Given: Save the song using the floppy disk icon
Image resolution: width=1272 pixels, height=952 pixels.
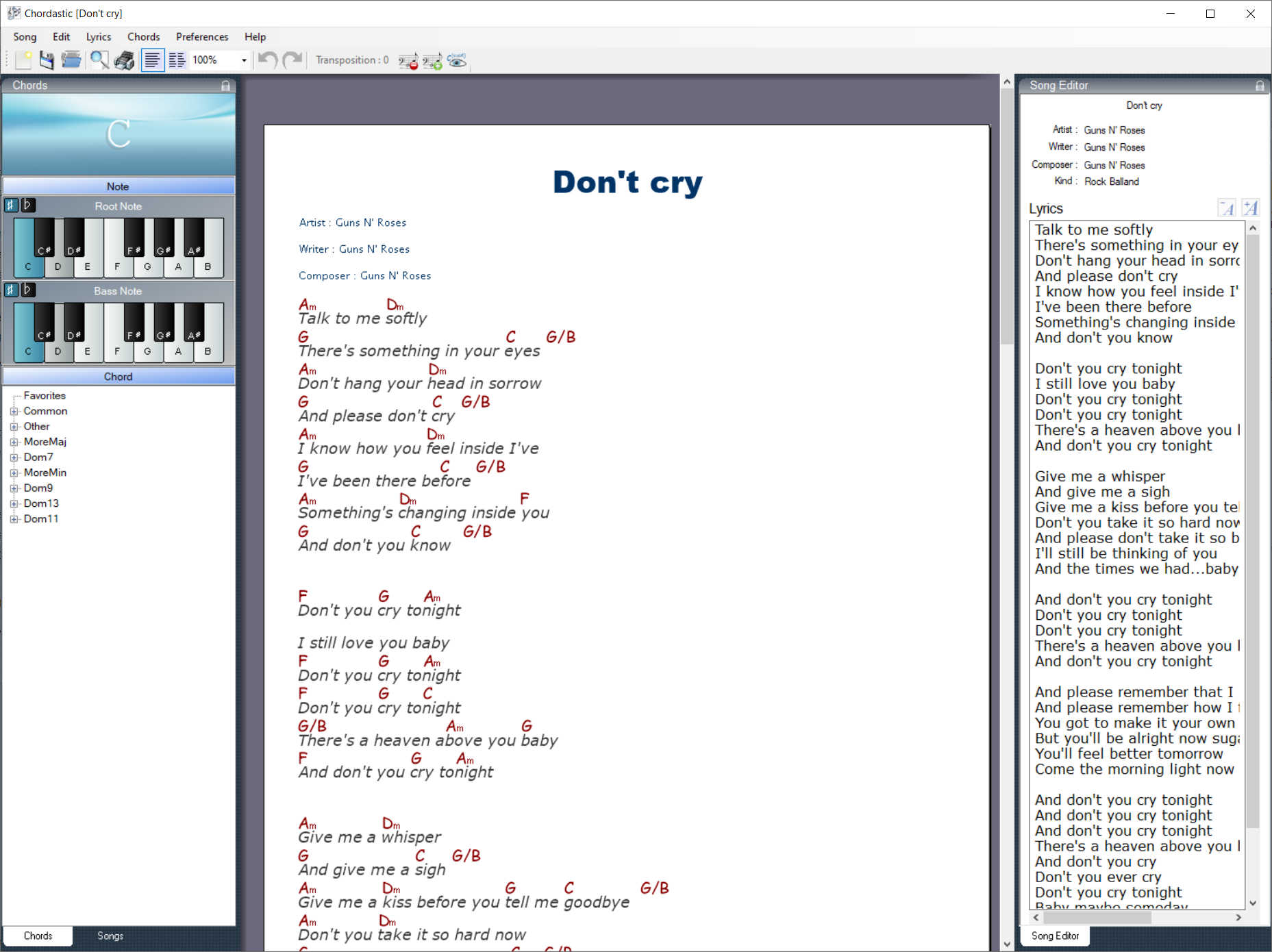Looking at the screenshot, I should coord(47,60).
